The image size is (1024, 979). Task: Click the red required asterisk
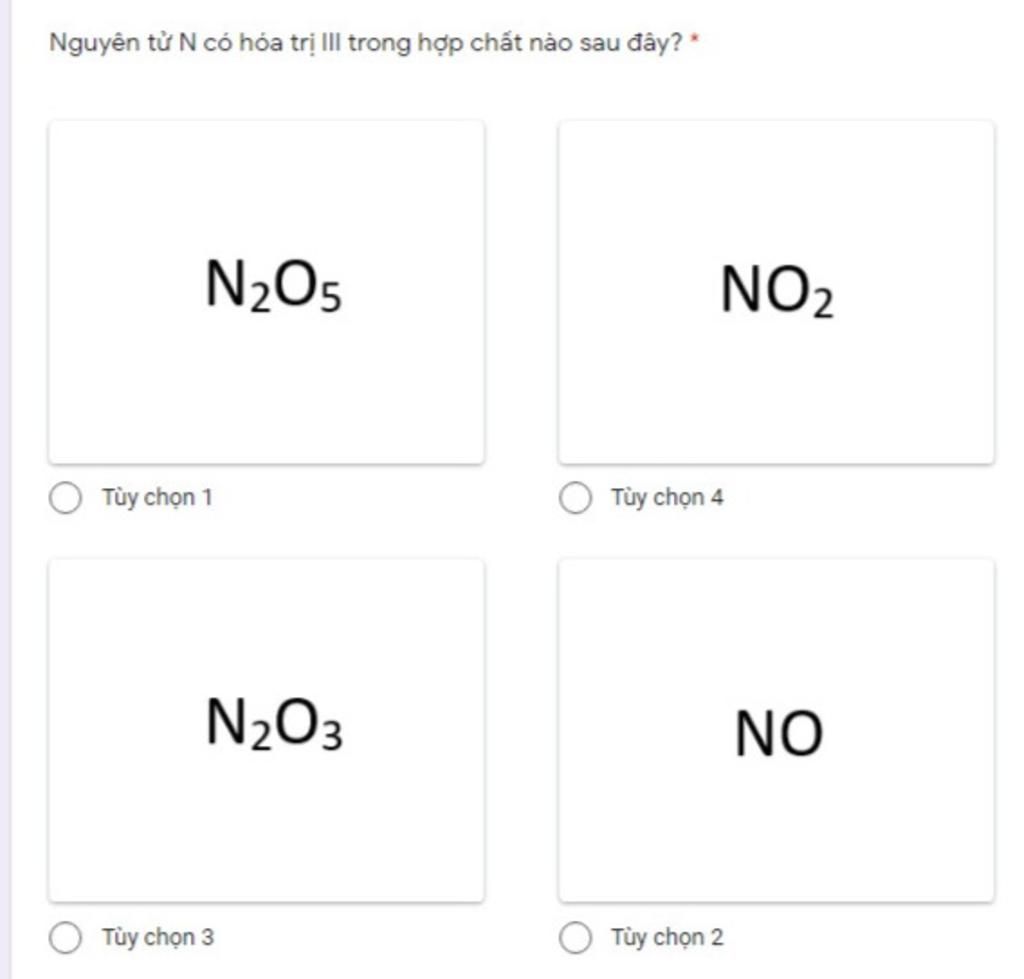tap(695, 39)
